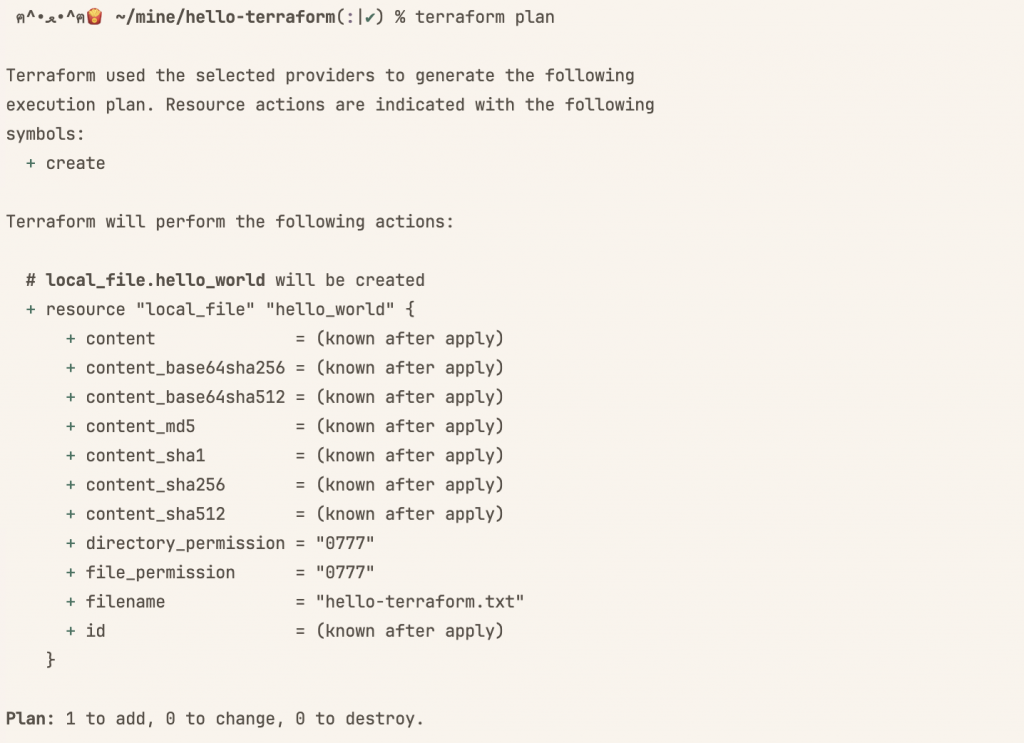Click the hash symbol before local_file.hello_world
Image resolution: width=1024 pixels, height=743 pixels.
[x=31, y=281]
